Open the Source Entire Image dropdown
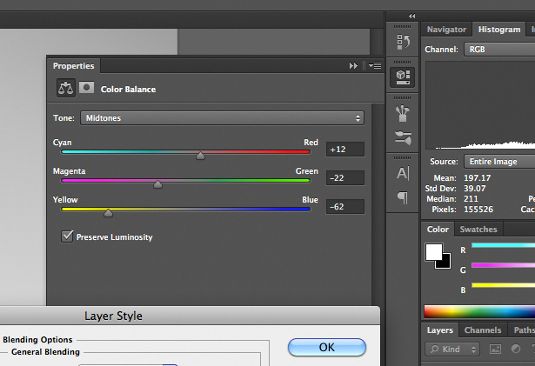535x366 pixels. pyautogui.click(x=500, y=162)
